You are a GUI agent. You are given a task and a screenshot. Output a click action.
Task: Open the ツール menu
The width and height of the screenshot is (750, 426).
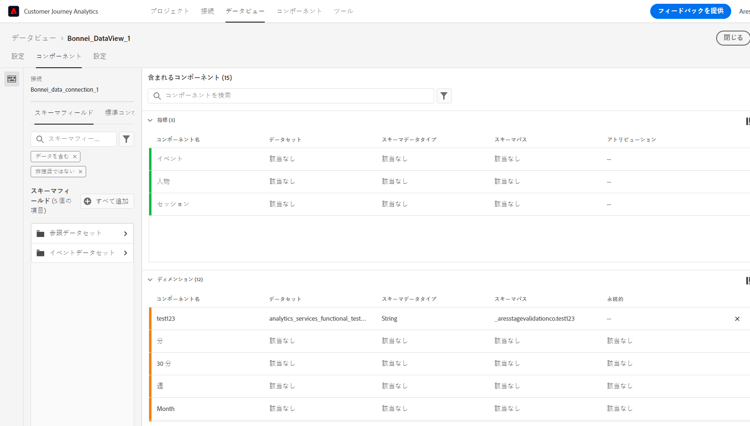click(343, 11)
